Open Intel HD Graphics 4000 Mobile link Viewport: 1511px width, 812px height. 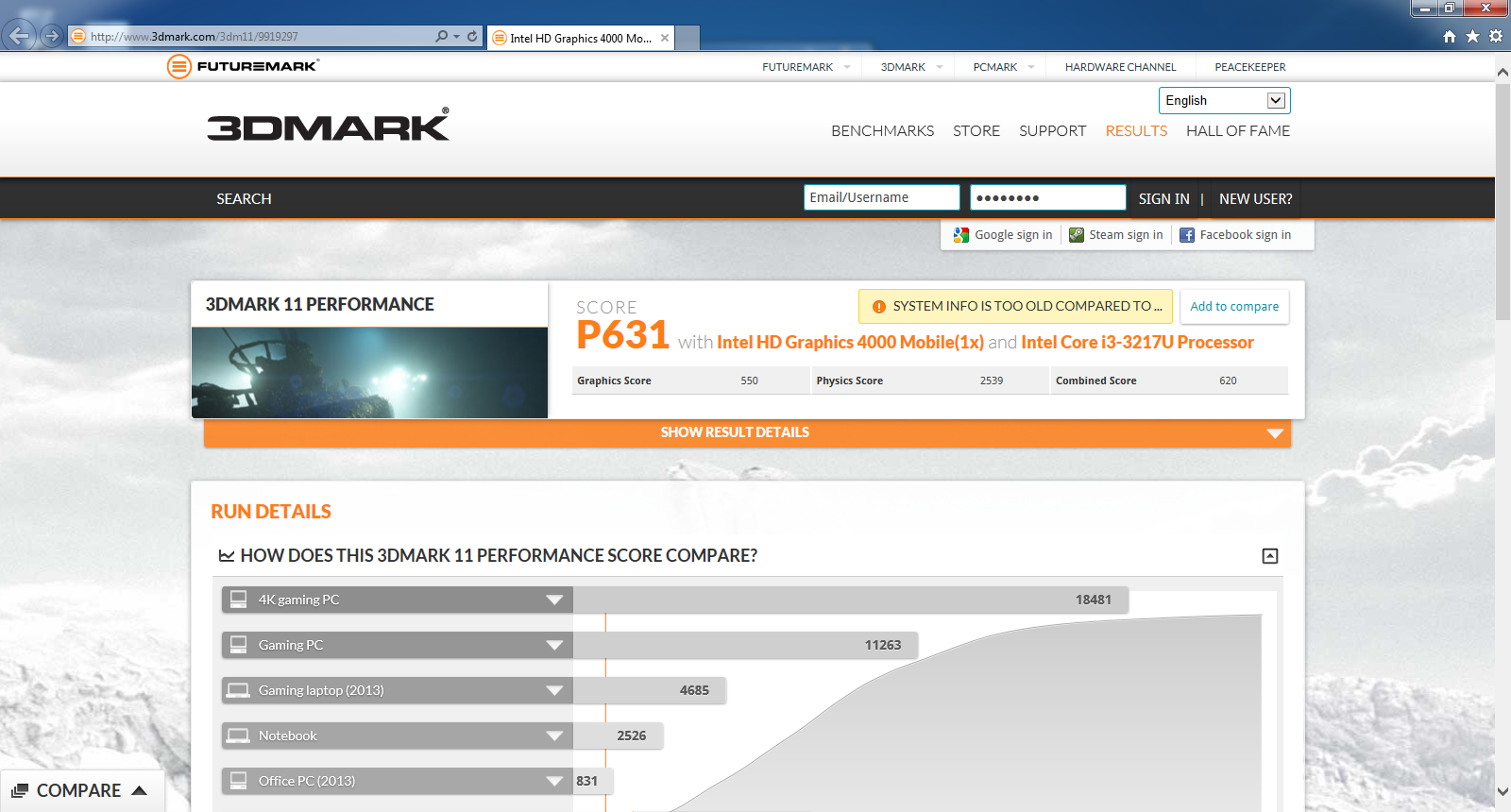tap(850, 342)
